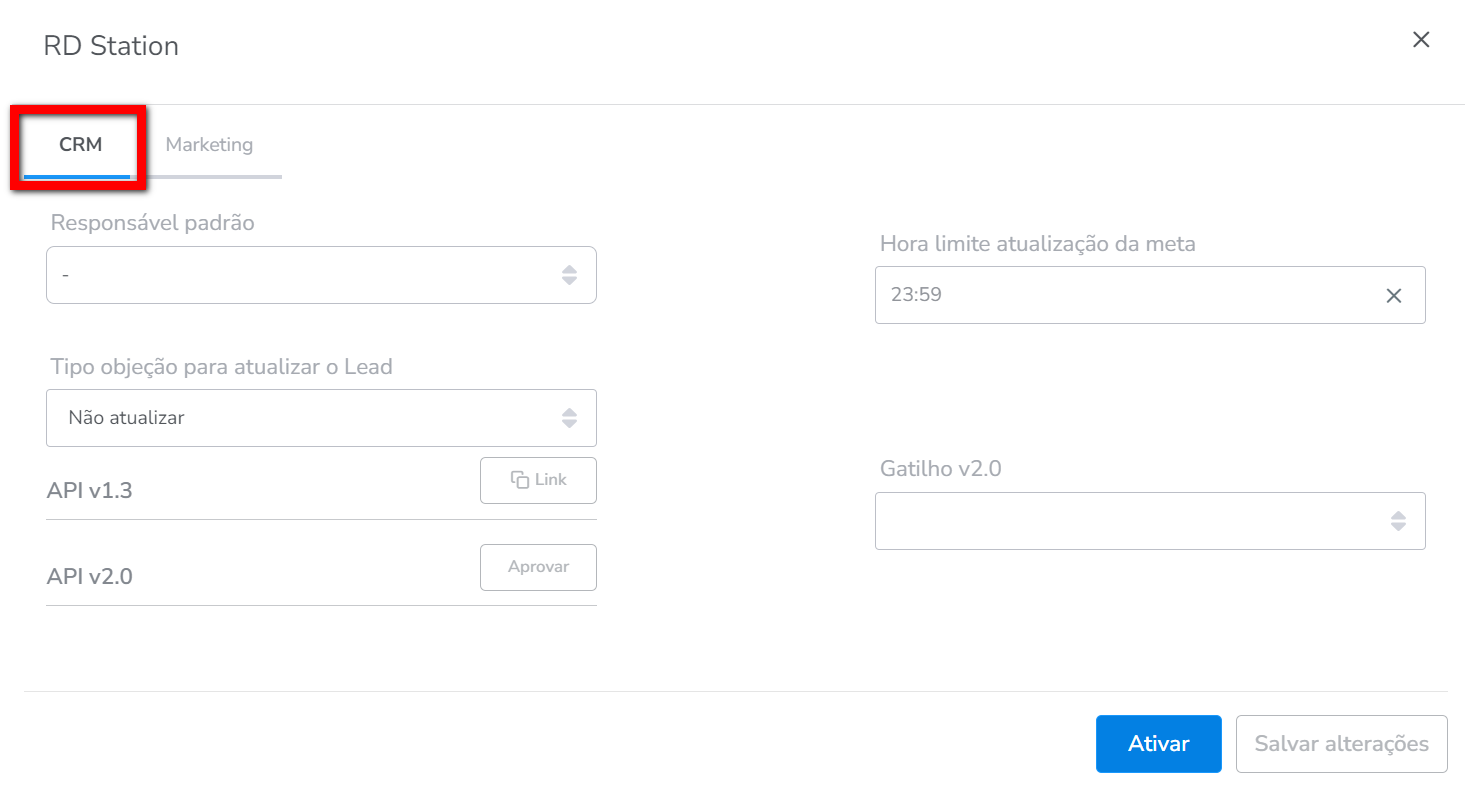
Task: Click the Salvar alterações button
Action: click(1341, 744)
